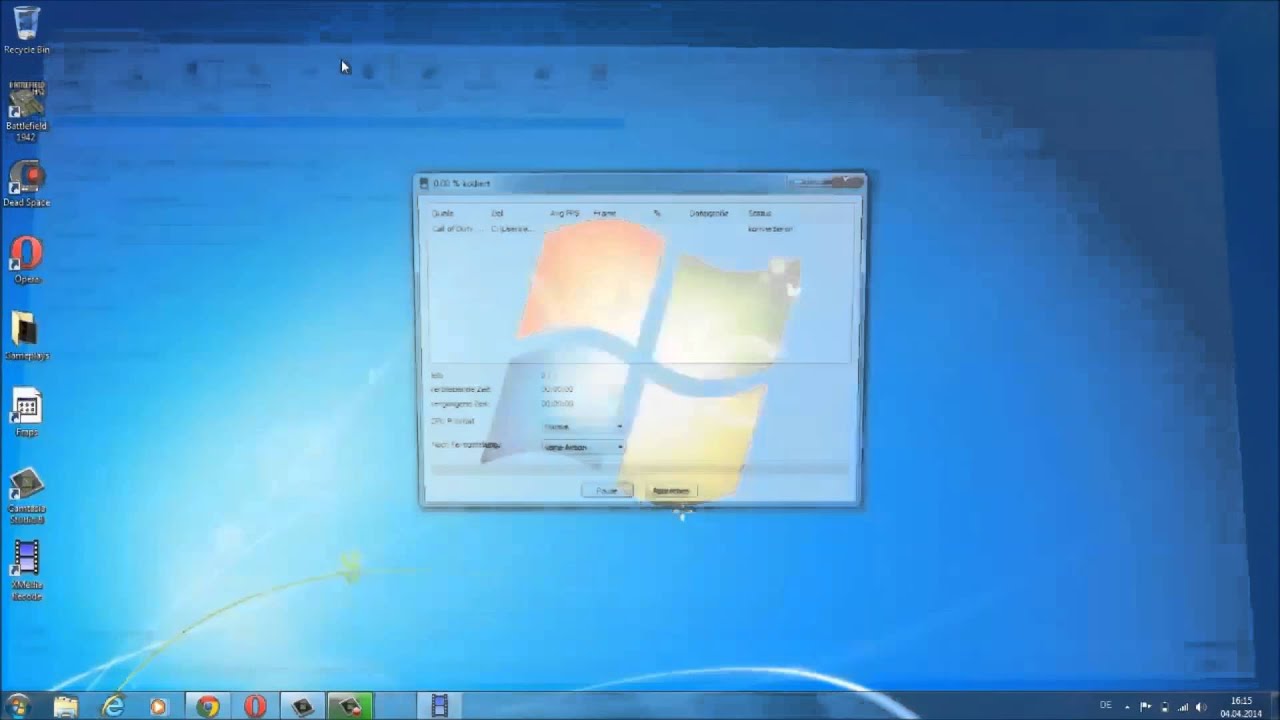This screenshot has width=1280, height=720.
Task: Open Windows Explorer from the taskbar
Action: (x=65, y=706)
